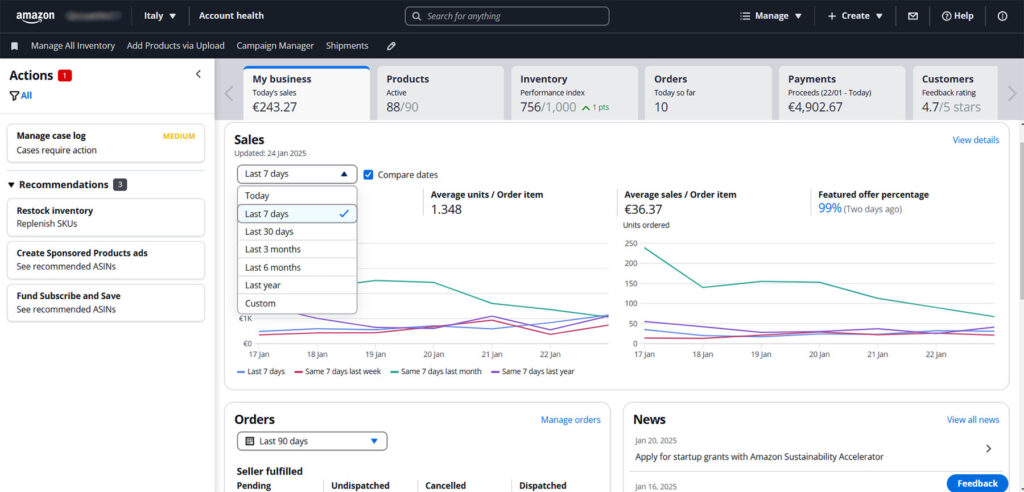
Task: Open the Customers feedback rating card
Action: [x=955, y=93]
